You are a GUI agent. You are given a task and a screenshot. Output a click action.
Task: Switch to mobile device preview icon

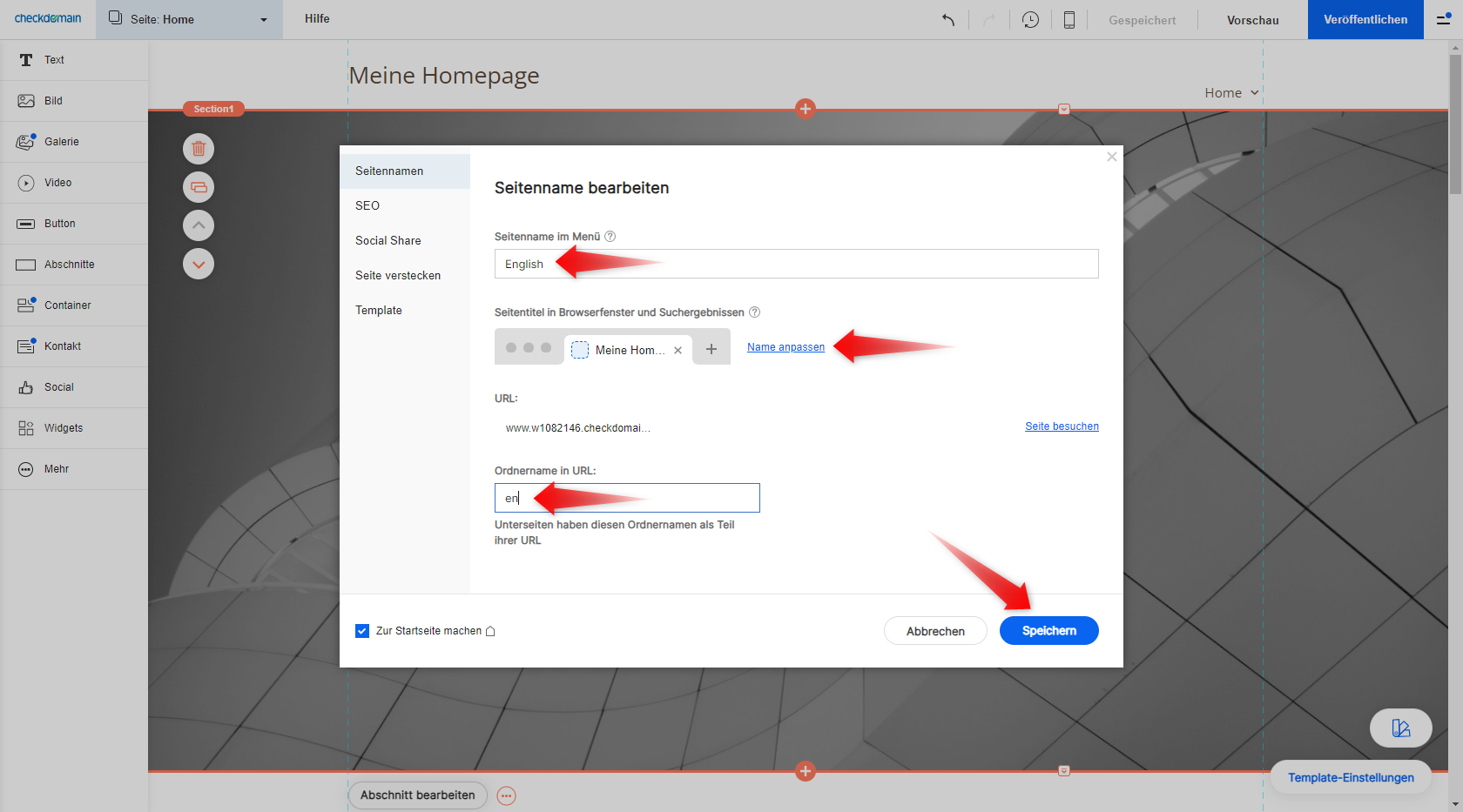pyautogui.click(x=1069, y=20)
